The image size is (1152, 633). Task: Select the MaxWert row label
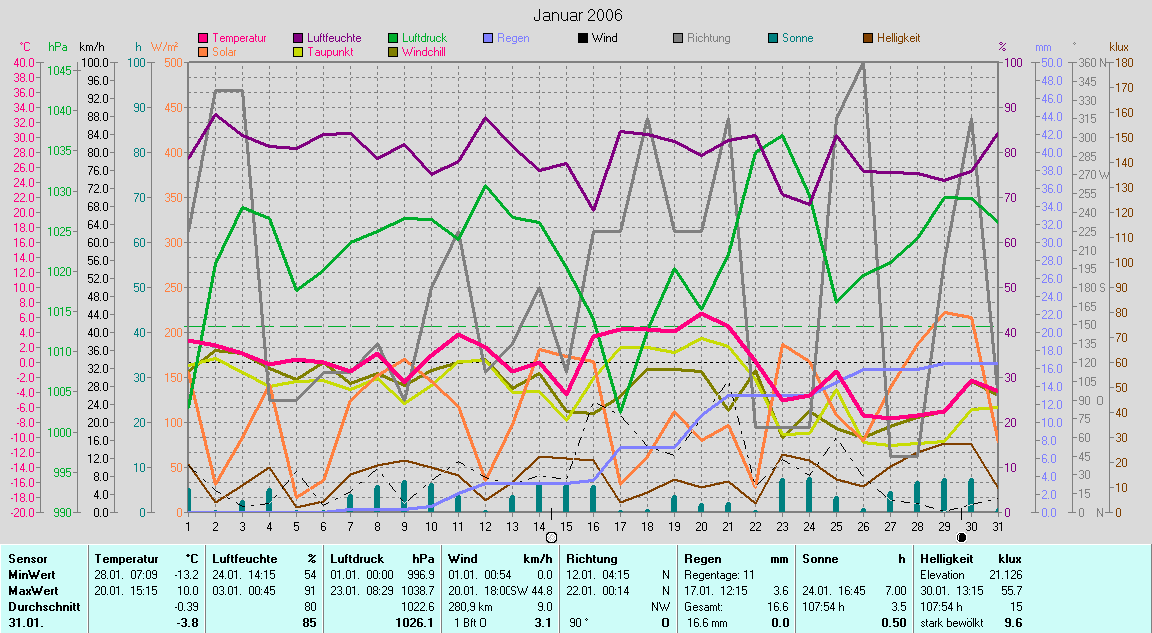coord(30,590)
